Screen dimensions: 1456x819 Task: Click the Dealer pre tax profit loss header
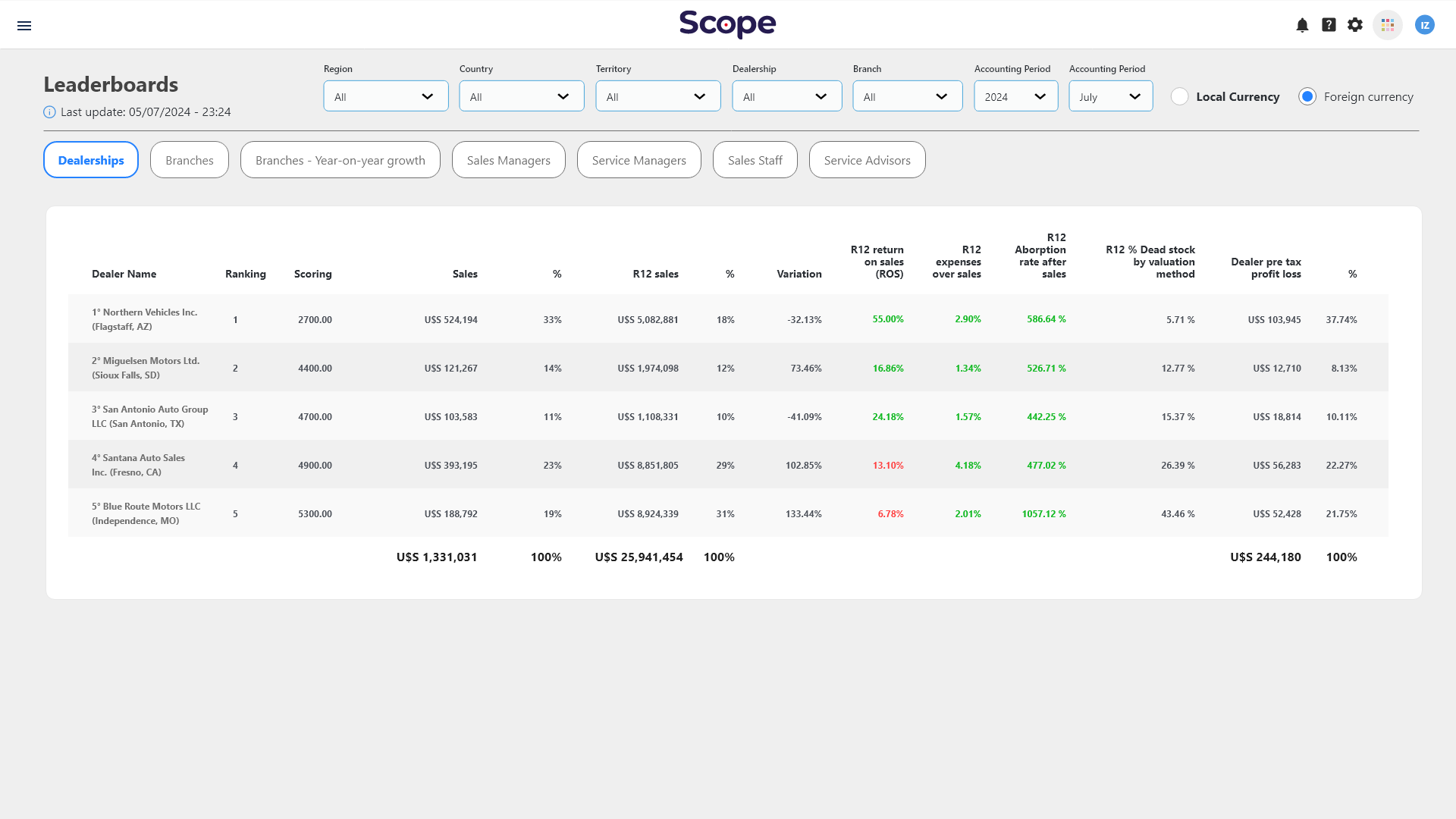pos(1266,268)
